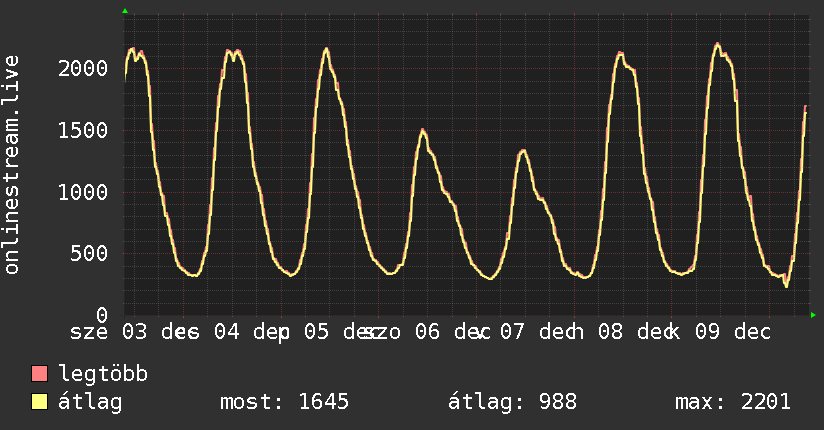Click the 1000 y-axis label

point(83,192)
